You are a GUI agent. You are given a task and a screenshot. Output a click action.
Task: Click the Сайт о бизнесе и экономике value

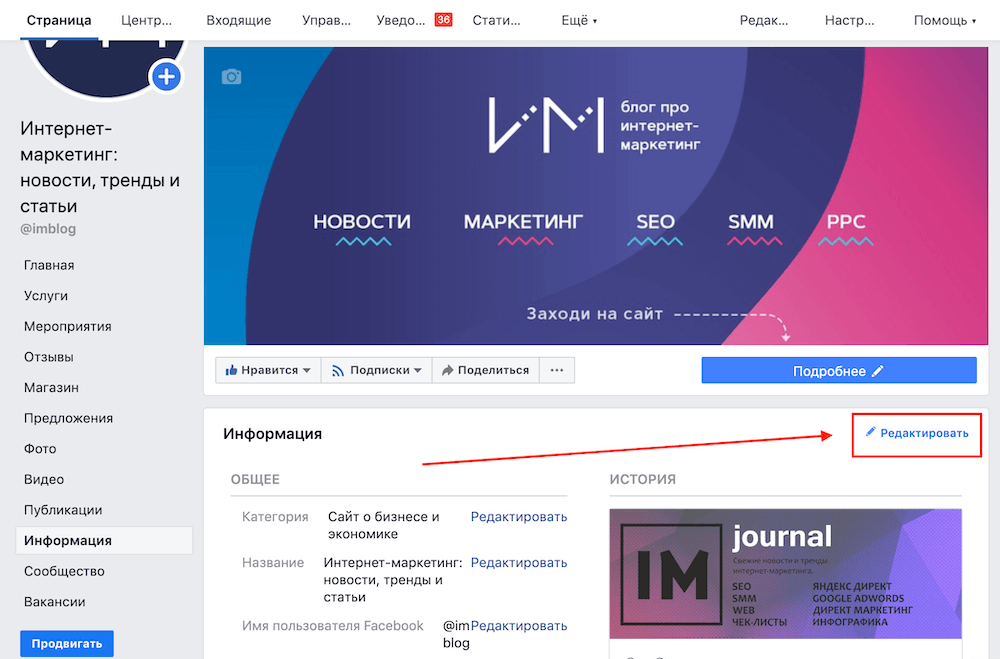384,525
